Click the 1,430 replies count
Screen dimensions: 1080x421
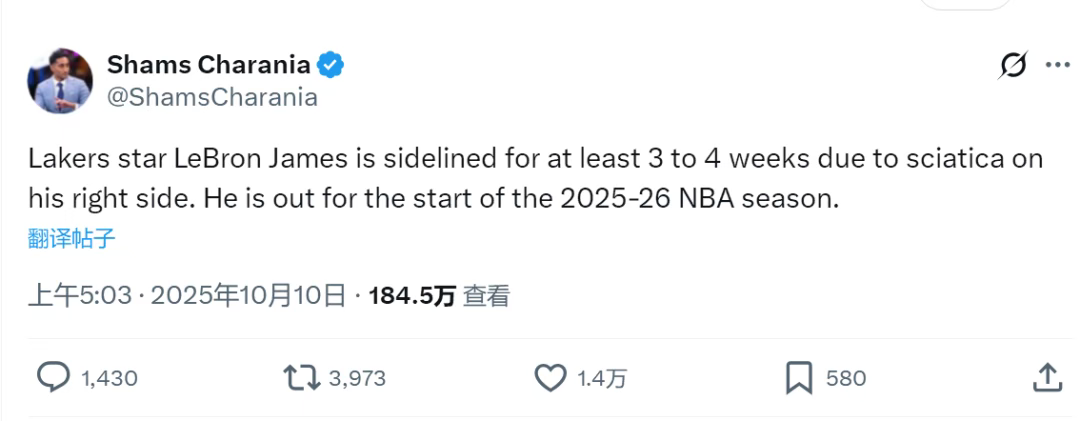(x=109, y=379)
